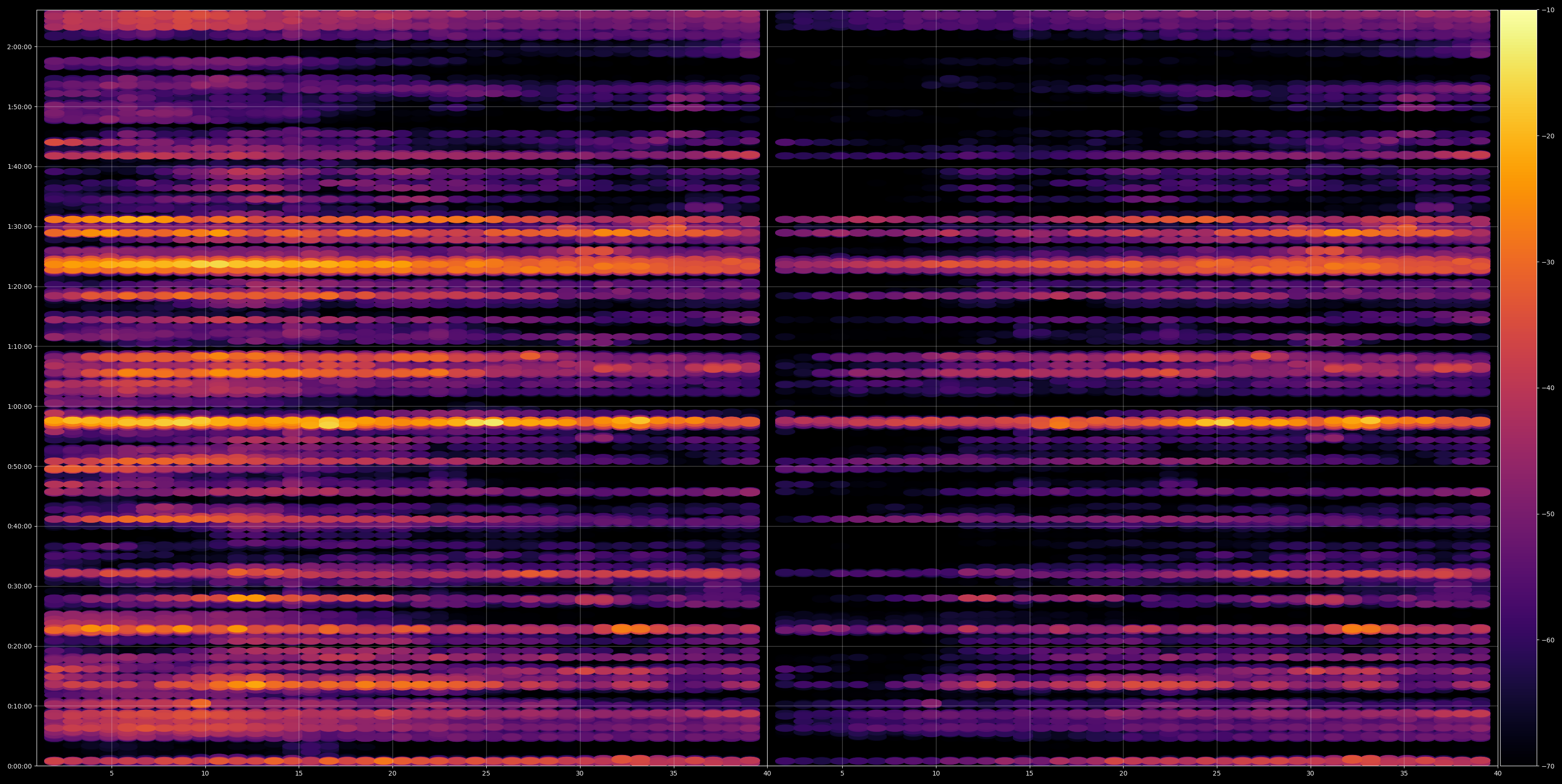Click the 0:30:00 y-axis tick label
1562x784 pixels.
pos(19,586)
